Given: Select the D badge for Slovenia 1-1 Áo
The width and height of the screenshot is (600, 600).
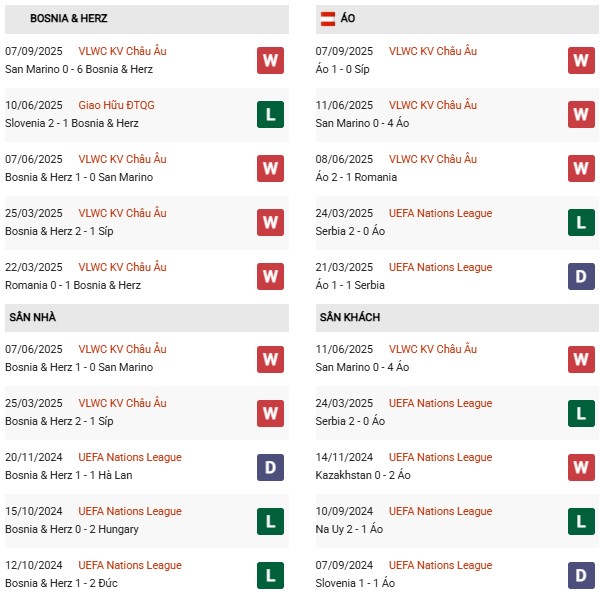Looking at the screenshot, I should tap(581, 574).
